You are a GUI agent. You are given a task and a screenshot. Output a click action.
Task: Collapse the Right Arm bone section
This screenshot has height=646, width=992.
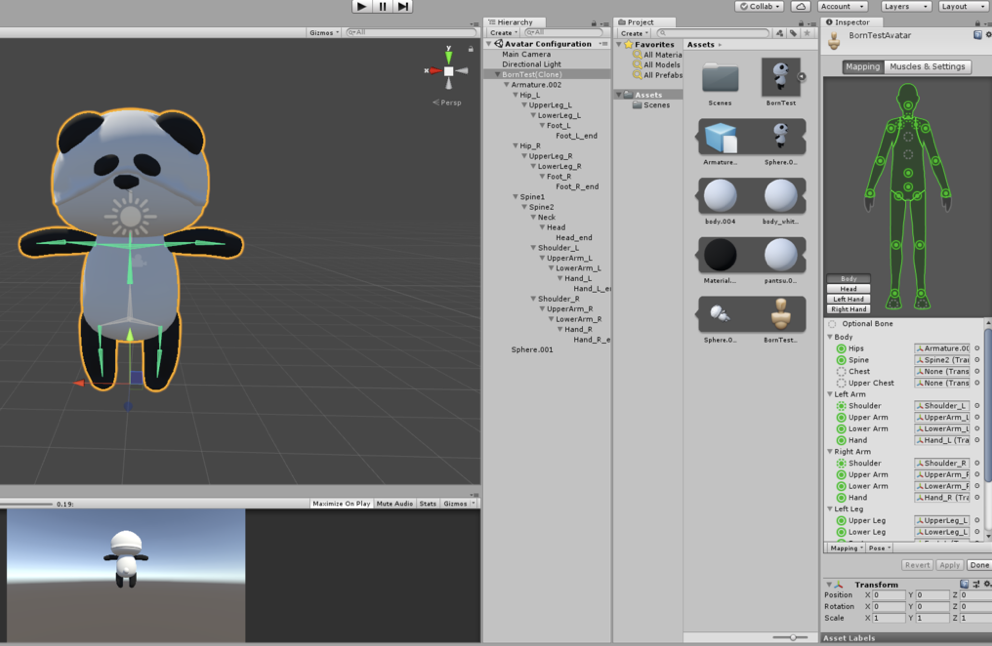830,452
